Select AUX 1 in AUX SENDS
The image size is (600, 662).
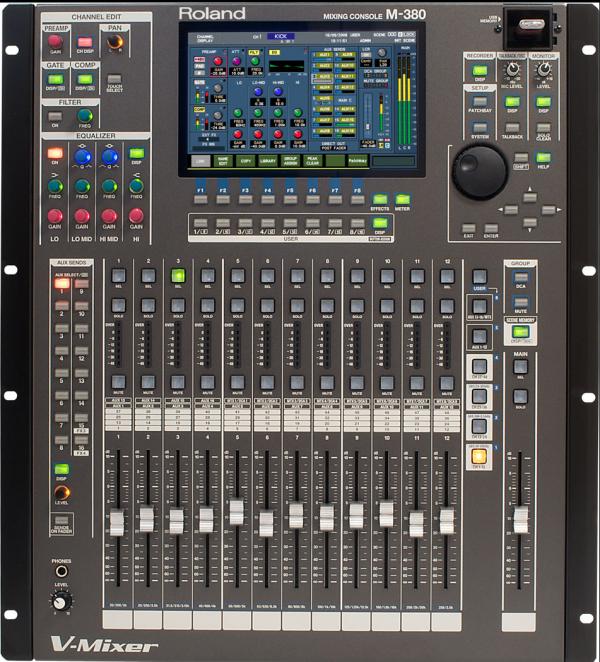(x=62, y=283)
